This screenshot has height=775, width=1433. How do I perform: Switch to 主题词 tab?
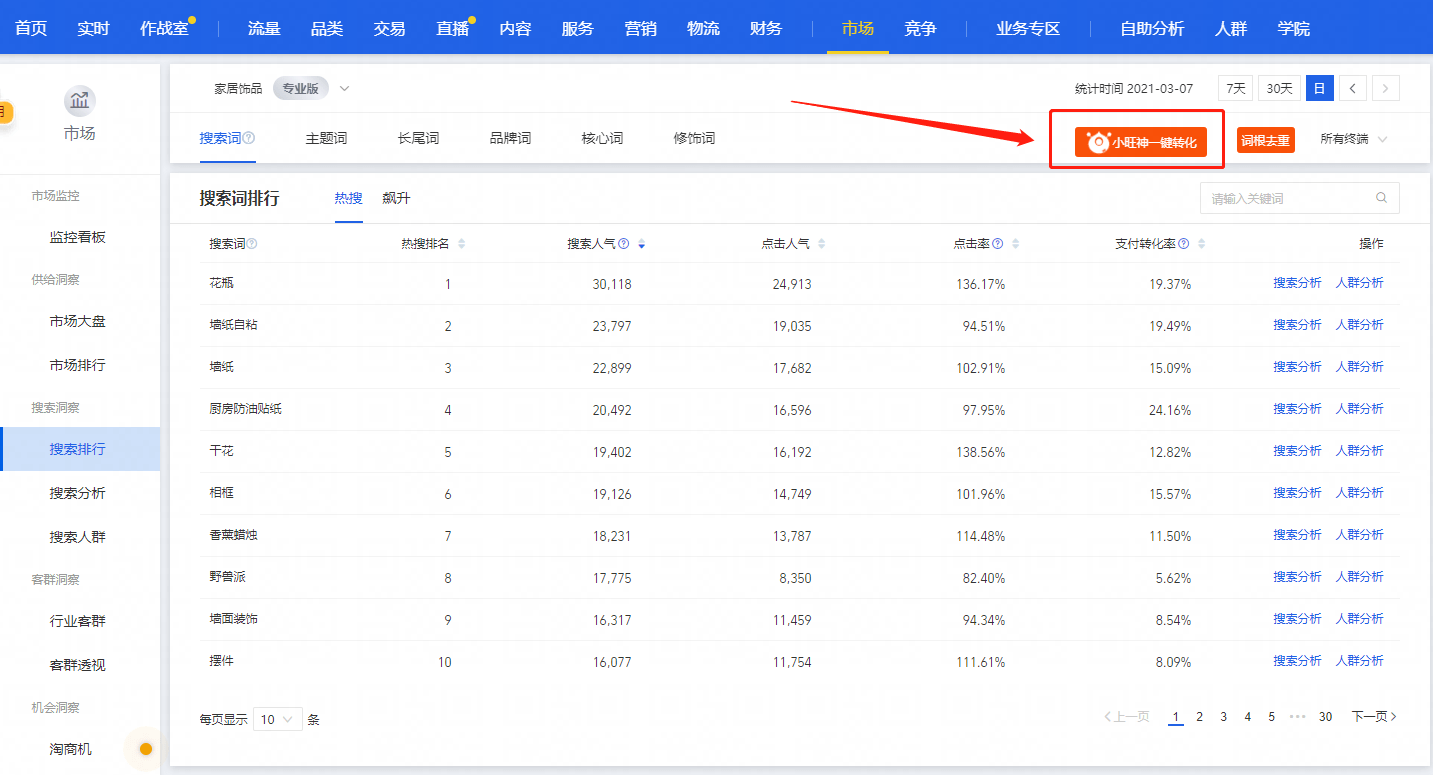pyautogui.click(x=326, y=138)
